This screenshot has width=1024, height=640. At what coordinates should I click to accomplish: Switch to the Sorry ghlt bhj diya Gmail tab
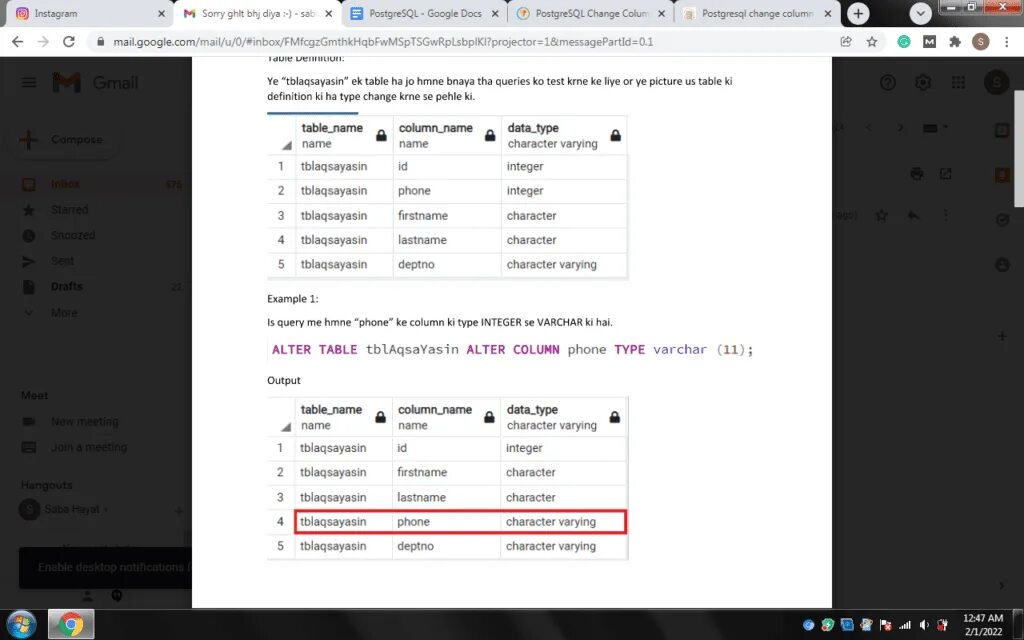coord(258,13)
